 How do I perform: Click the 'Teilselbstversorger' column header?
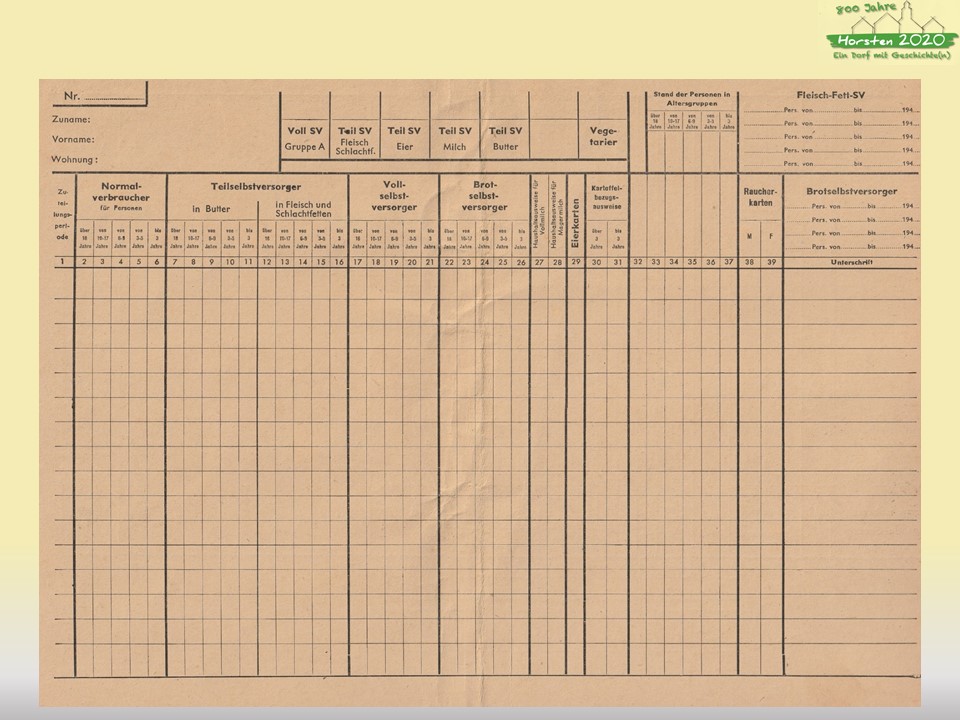256,186
